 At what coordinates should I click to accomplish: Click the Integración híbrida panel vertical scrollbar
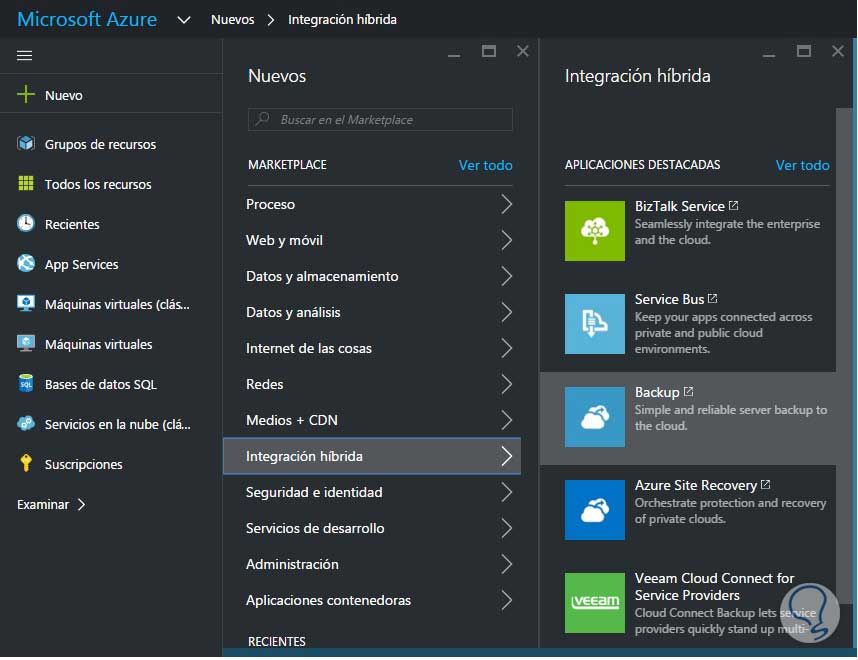pos(844,240)
